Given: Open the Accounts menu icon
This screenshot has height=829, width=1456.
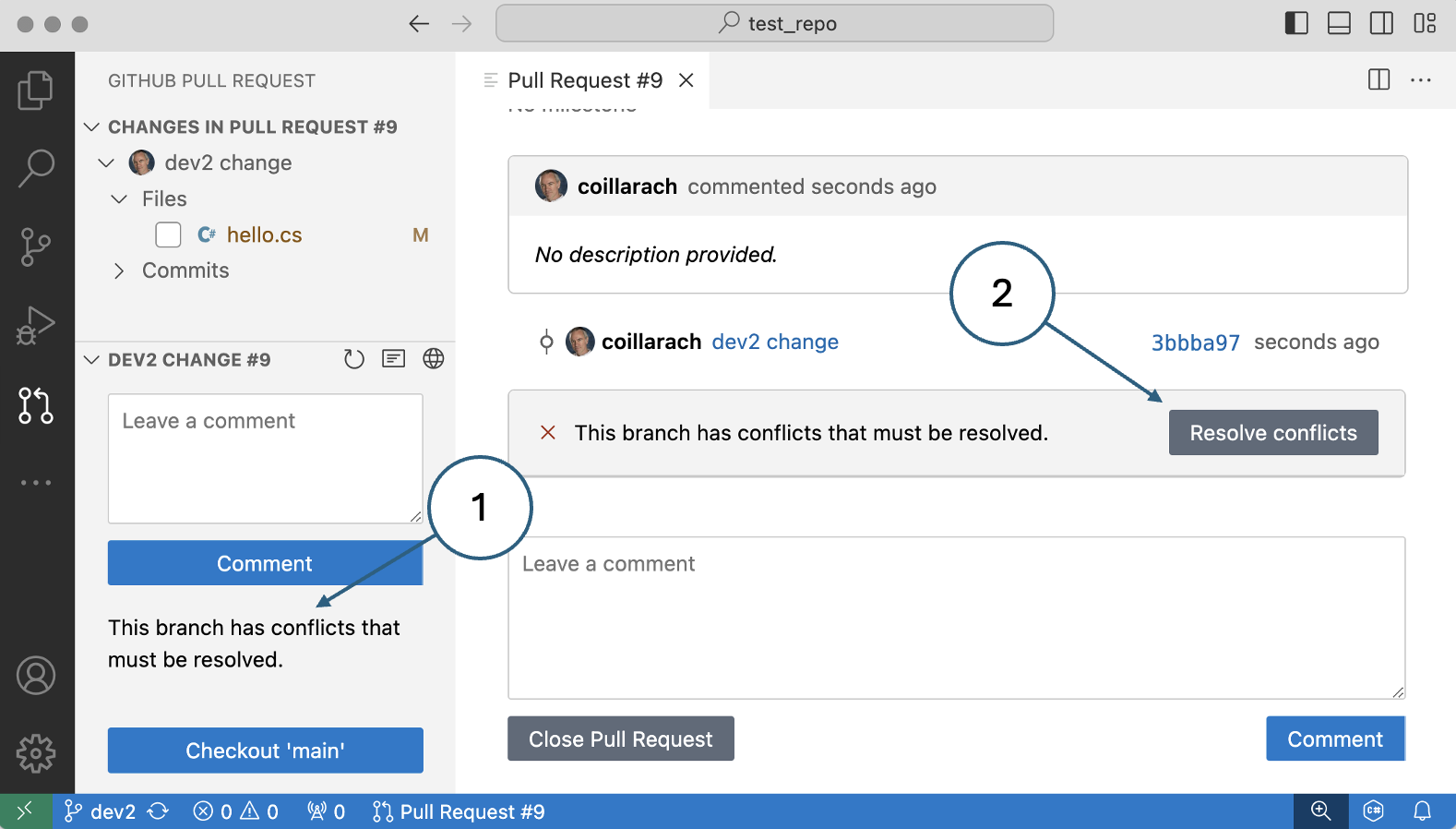Looking at the screenshot, I should (36, 676).
